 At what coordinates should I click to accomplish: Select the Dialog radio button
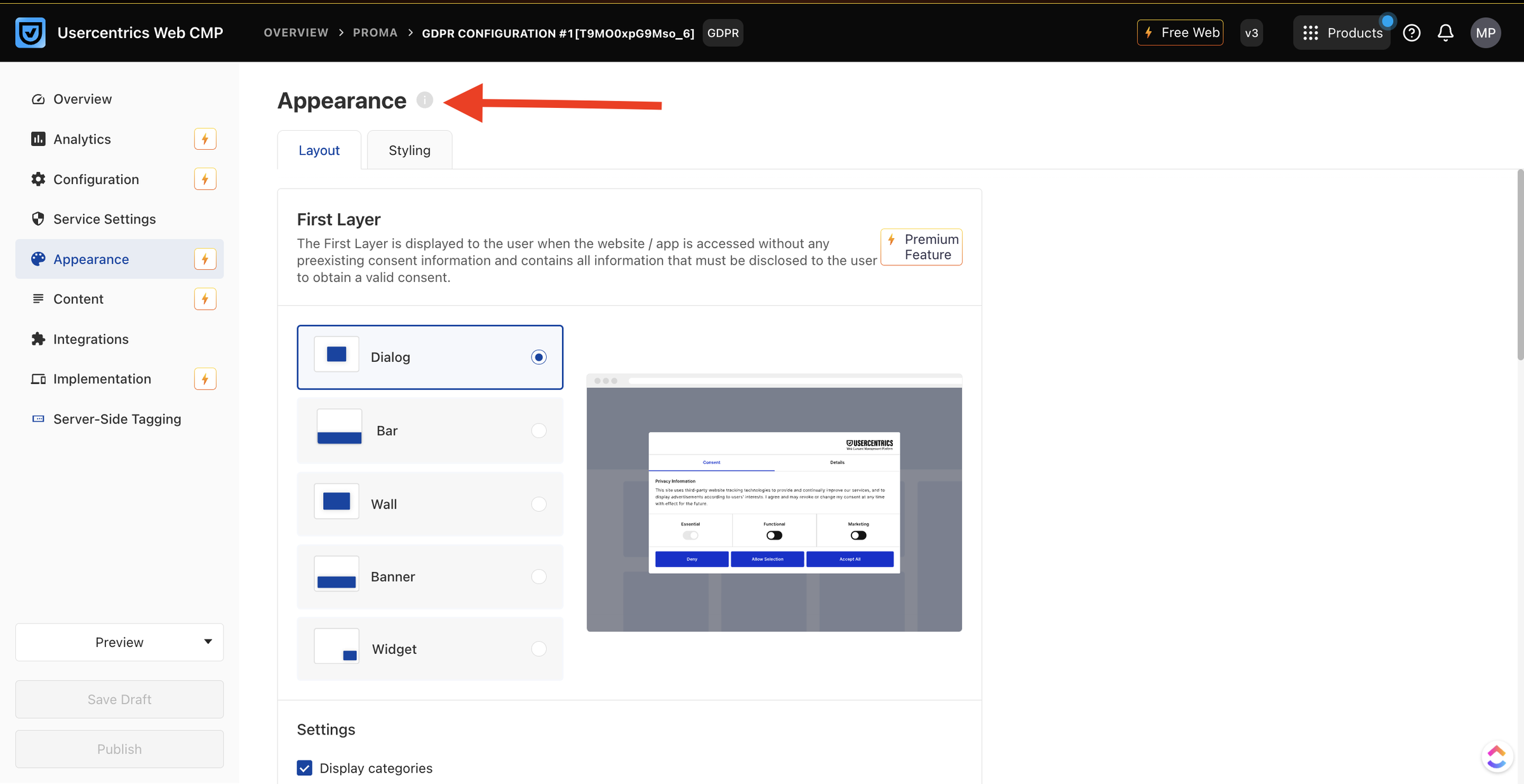click(x=539, y=357)
